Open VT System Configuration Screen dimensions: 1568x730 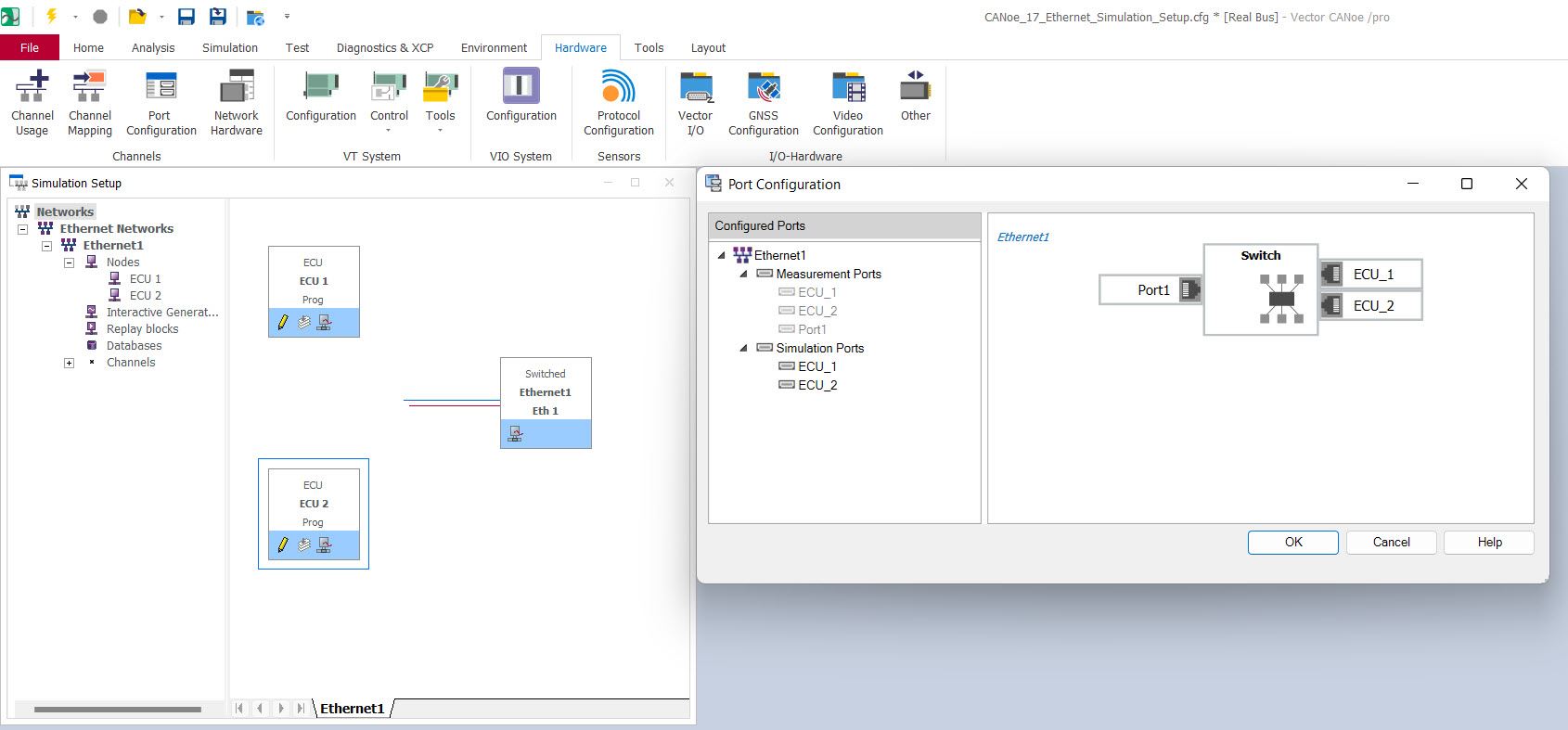320,102
